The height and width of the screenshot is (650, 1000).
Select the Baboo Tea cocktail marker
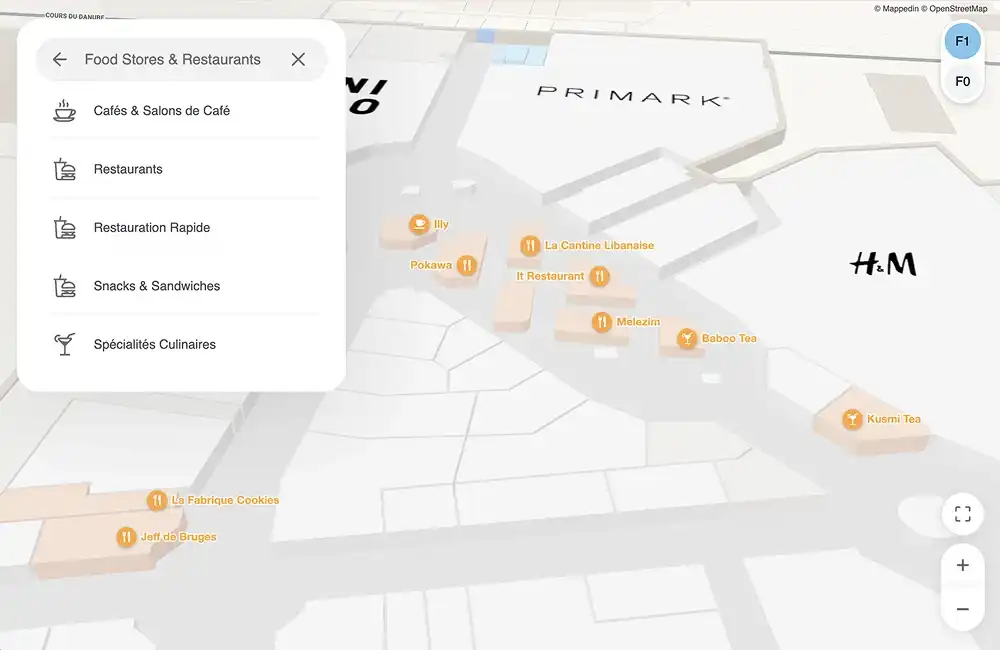point(687,339)
